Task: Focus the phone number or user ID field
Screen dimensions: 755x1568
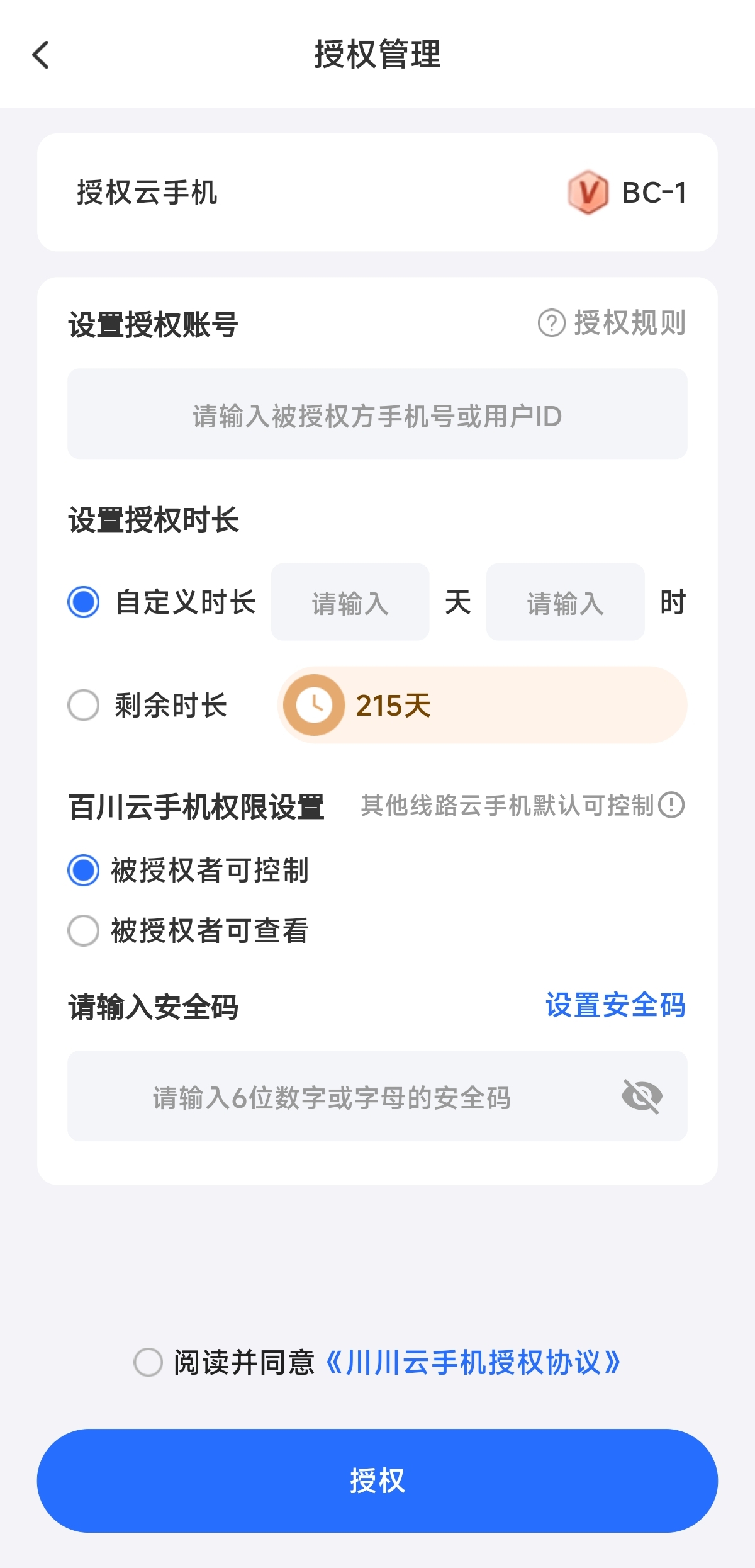Action: click(377, 414)
